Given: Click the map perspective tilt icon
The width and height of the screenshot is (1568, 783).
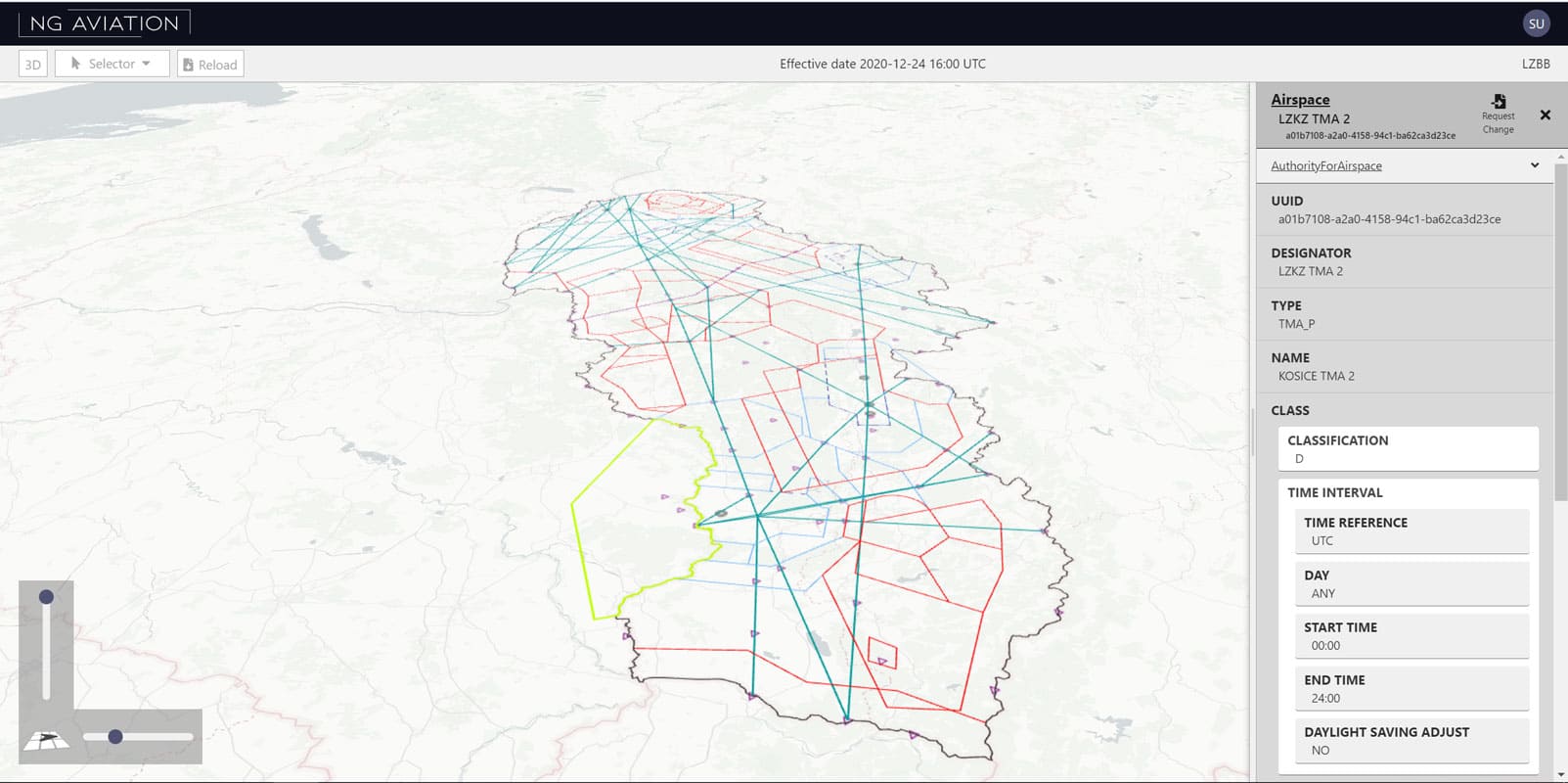Looking at the screenshot, I should tap(47, 740).
